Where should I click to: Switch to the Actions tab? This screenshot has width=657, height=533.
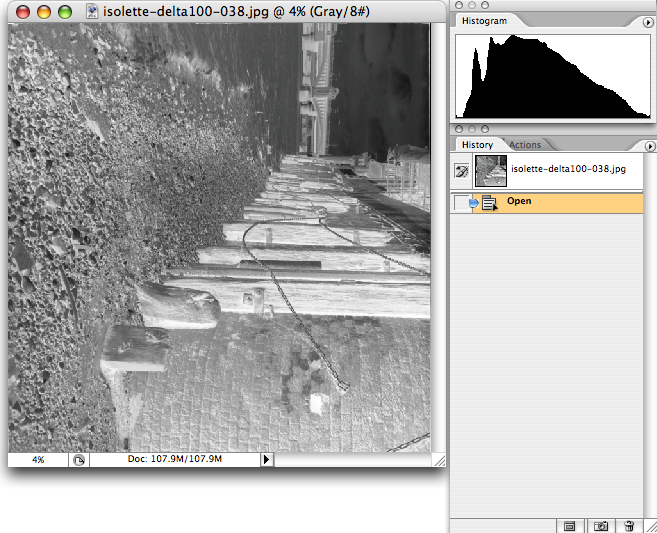[525, 145]
